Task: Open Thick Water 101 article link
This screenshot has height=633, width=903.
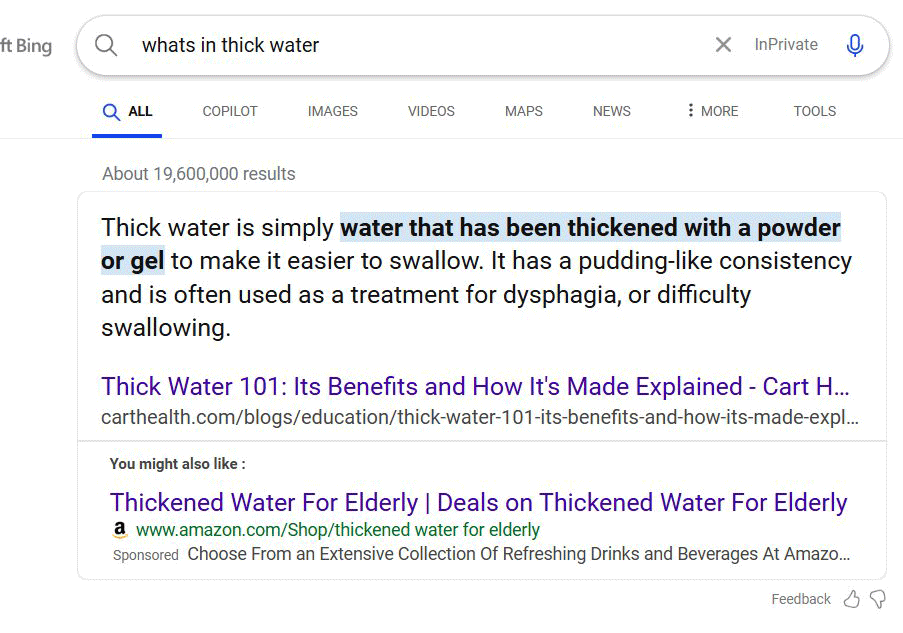Action: (x=475, y=386)
